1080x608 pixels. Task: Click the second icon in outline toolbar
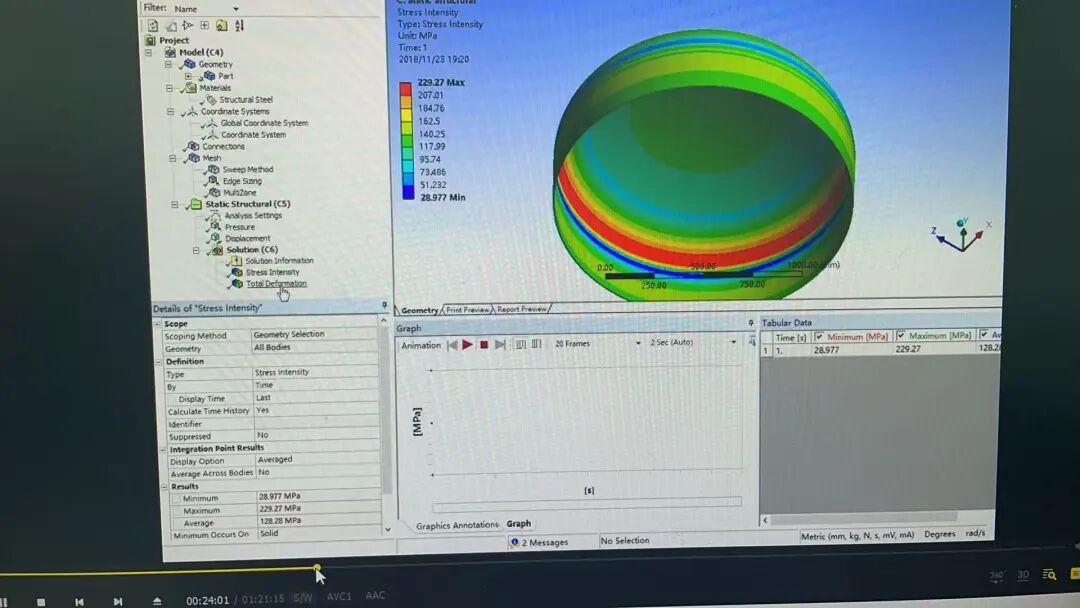[x=171, y=25]
